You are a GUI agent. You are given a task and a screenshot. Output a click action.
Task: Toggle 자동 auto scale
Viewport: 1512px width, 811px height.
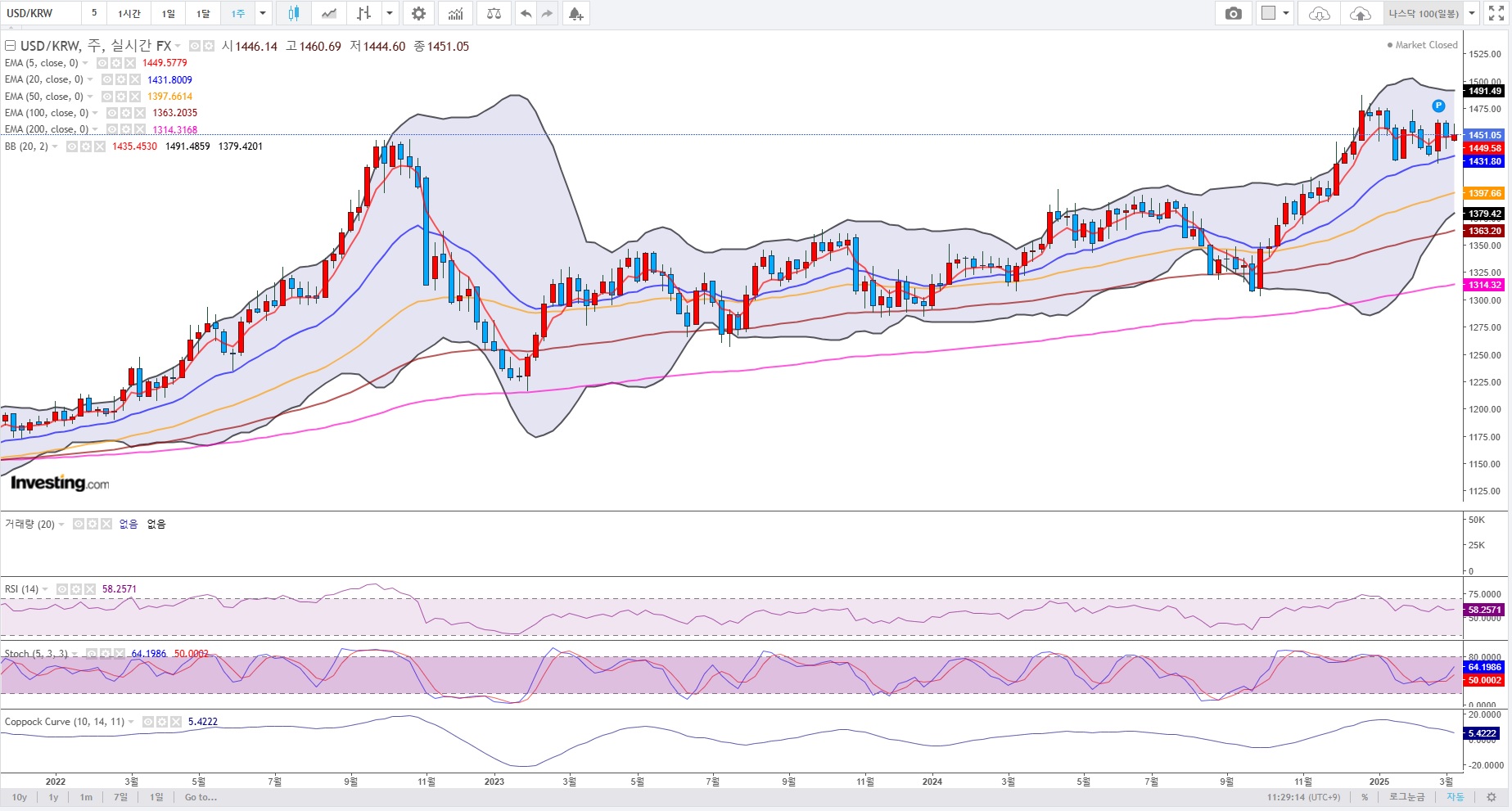(1455, 797)
